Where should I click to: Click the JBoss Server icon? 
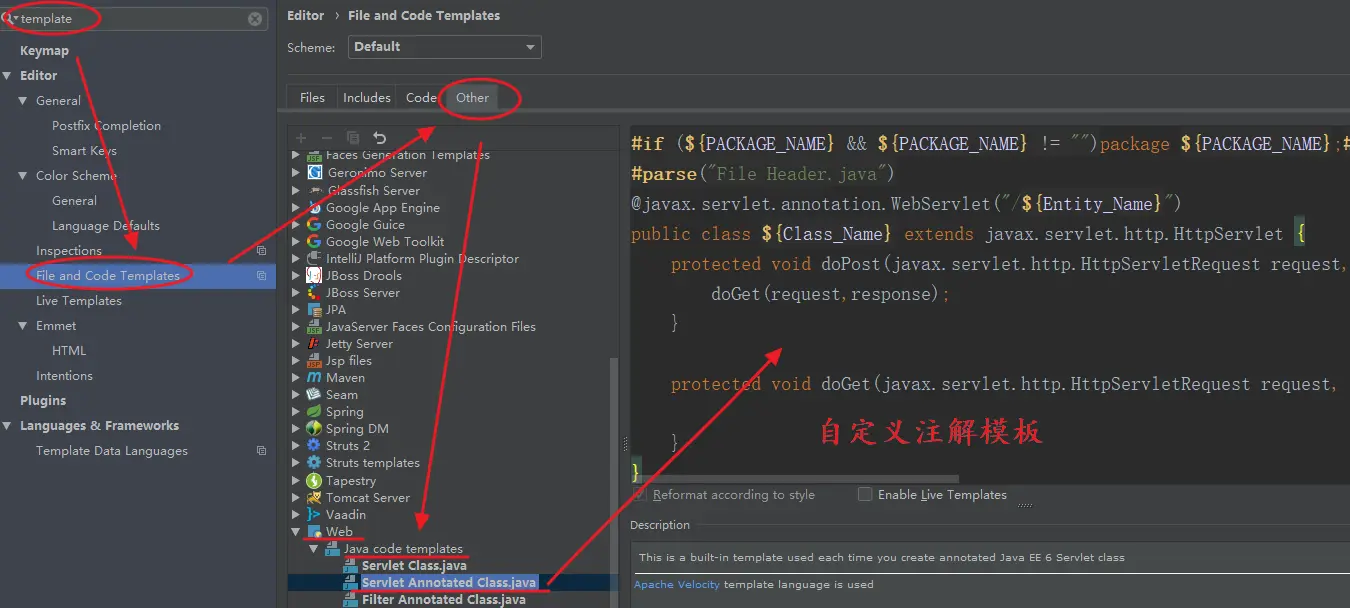pos(314,292)
